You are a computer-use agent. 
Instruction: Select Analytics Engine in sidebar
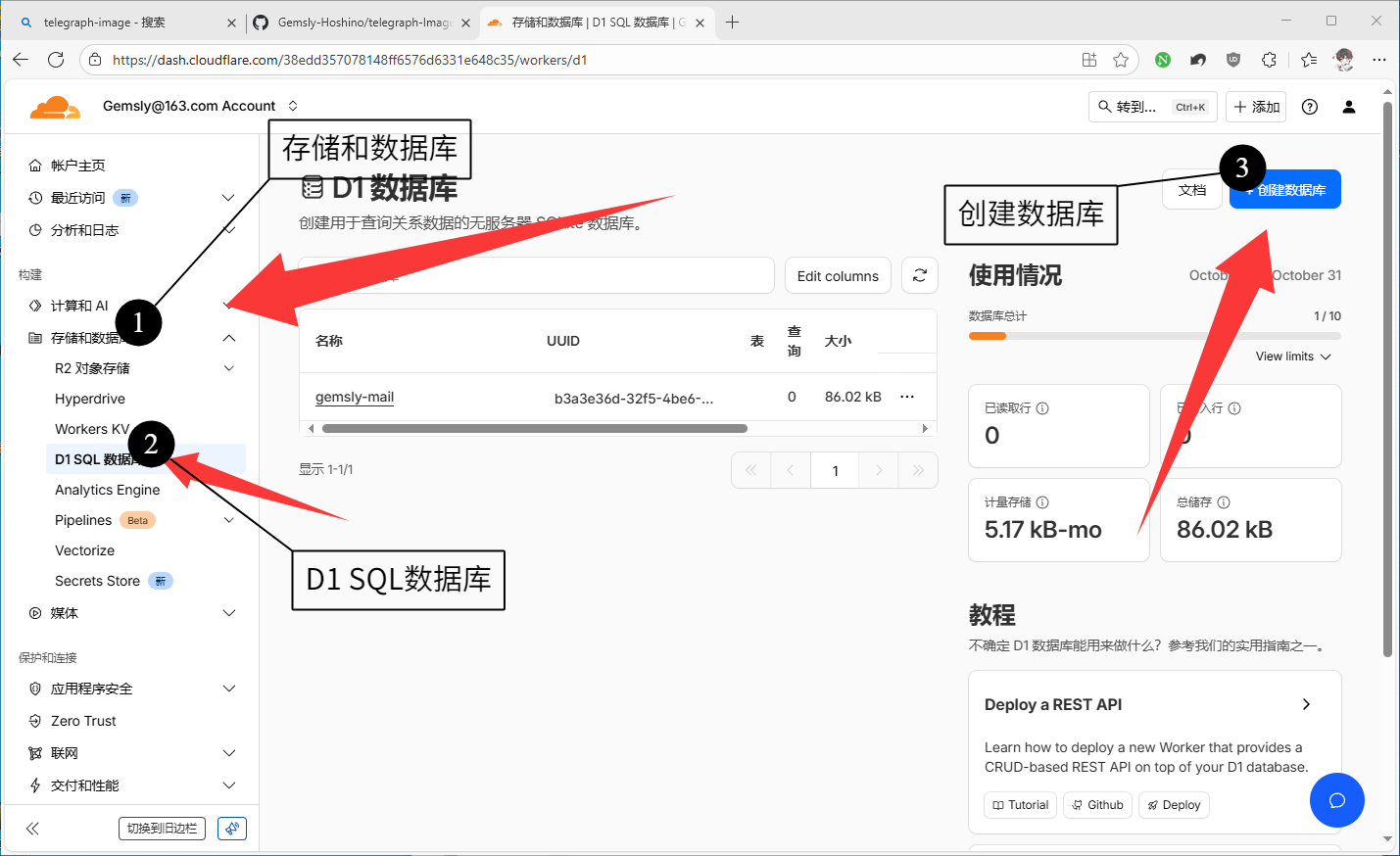pos(107,490)
